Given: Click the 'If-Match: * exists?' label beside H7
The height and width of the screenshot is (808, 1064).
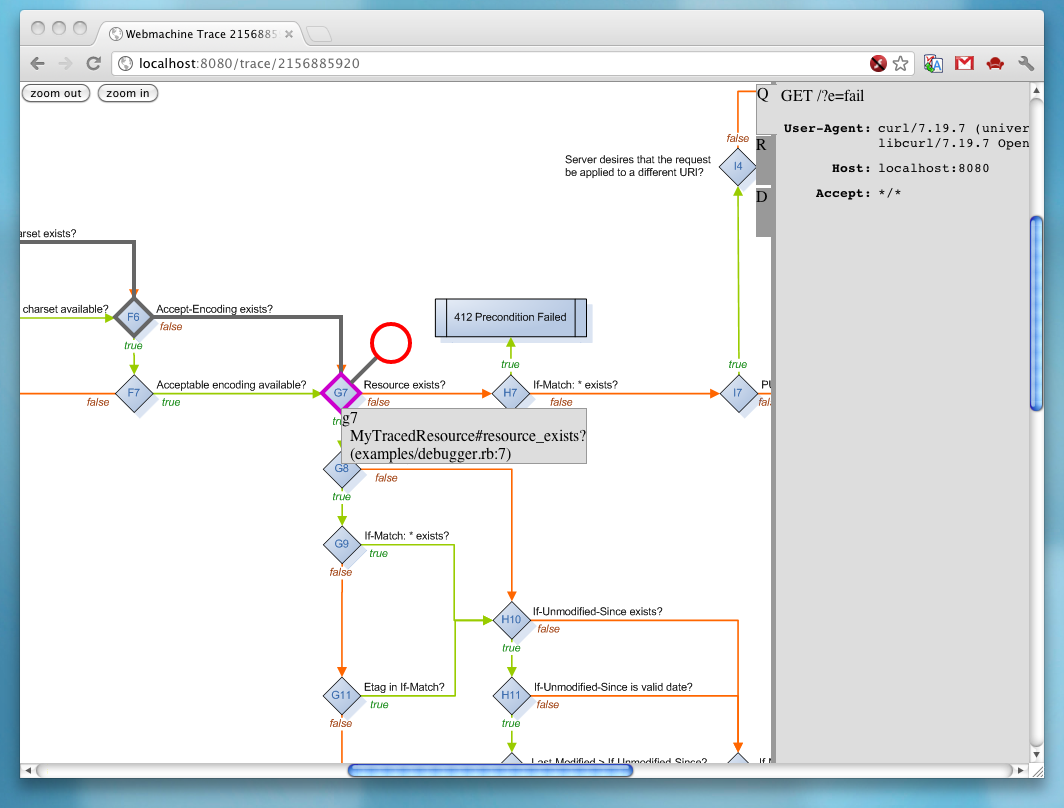Looking at the screenshot, I should (575, 385).
